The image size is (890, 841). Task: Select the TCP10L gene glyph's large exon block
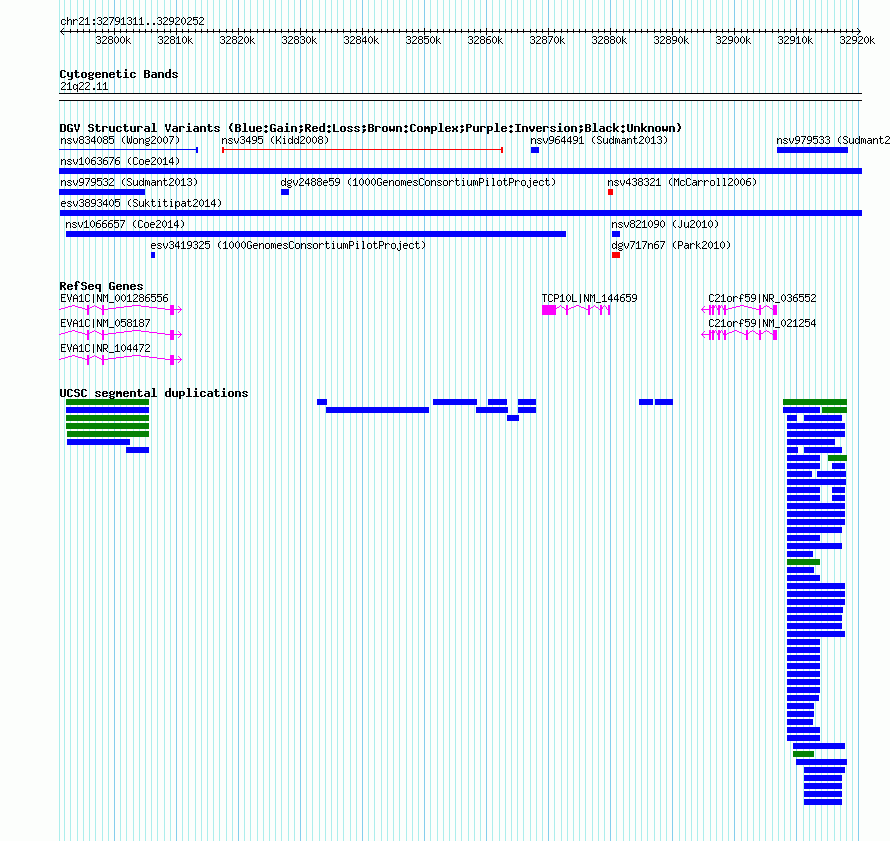coord(549,310)
